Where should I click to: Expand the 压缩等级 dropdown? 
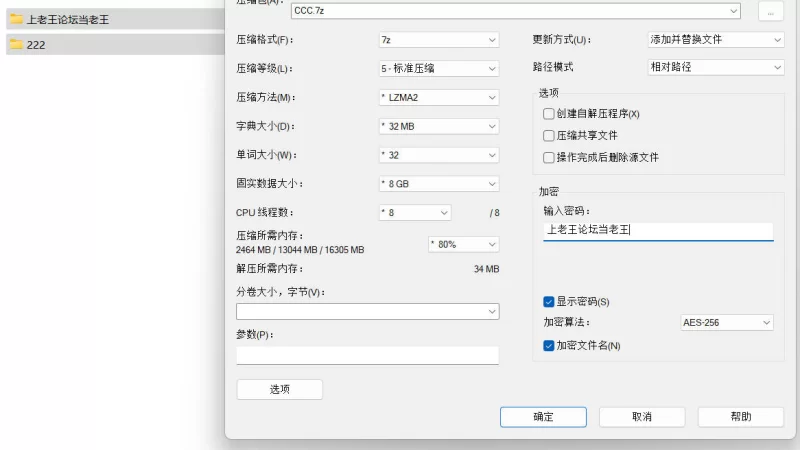tap(437, 69)
